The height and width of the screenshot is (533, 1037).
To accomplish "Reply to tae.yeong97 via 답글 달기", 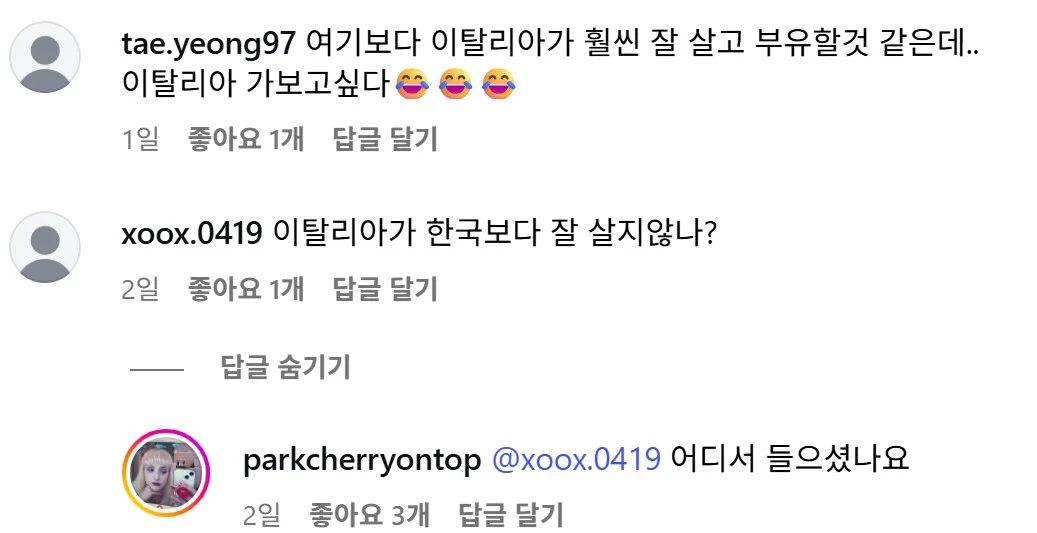I will (x=385, y=140).
